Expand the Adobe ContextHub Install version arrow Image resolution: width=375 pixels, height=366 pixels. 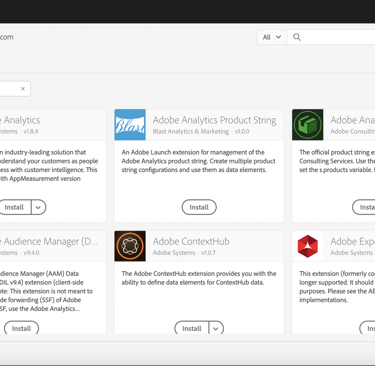(x=216, y=328)
